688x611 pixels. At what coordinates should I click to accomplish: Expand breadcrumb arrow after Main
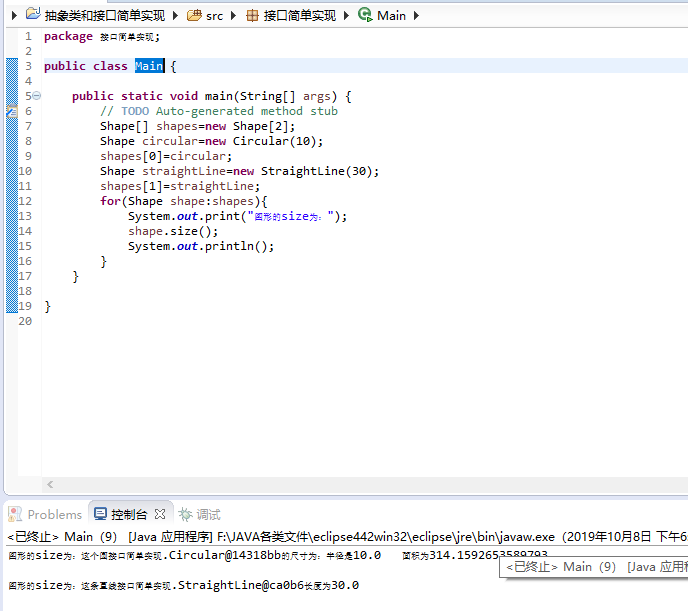(x=416, y=16)
